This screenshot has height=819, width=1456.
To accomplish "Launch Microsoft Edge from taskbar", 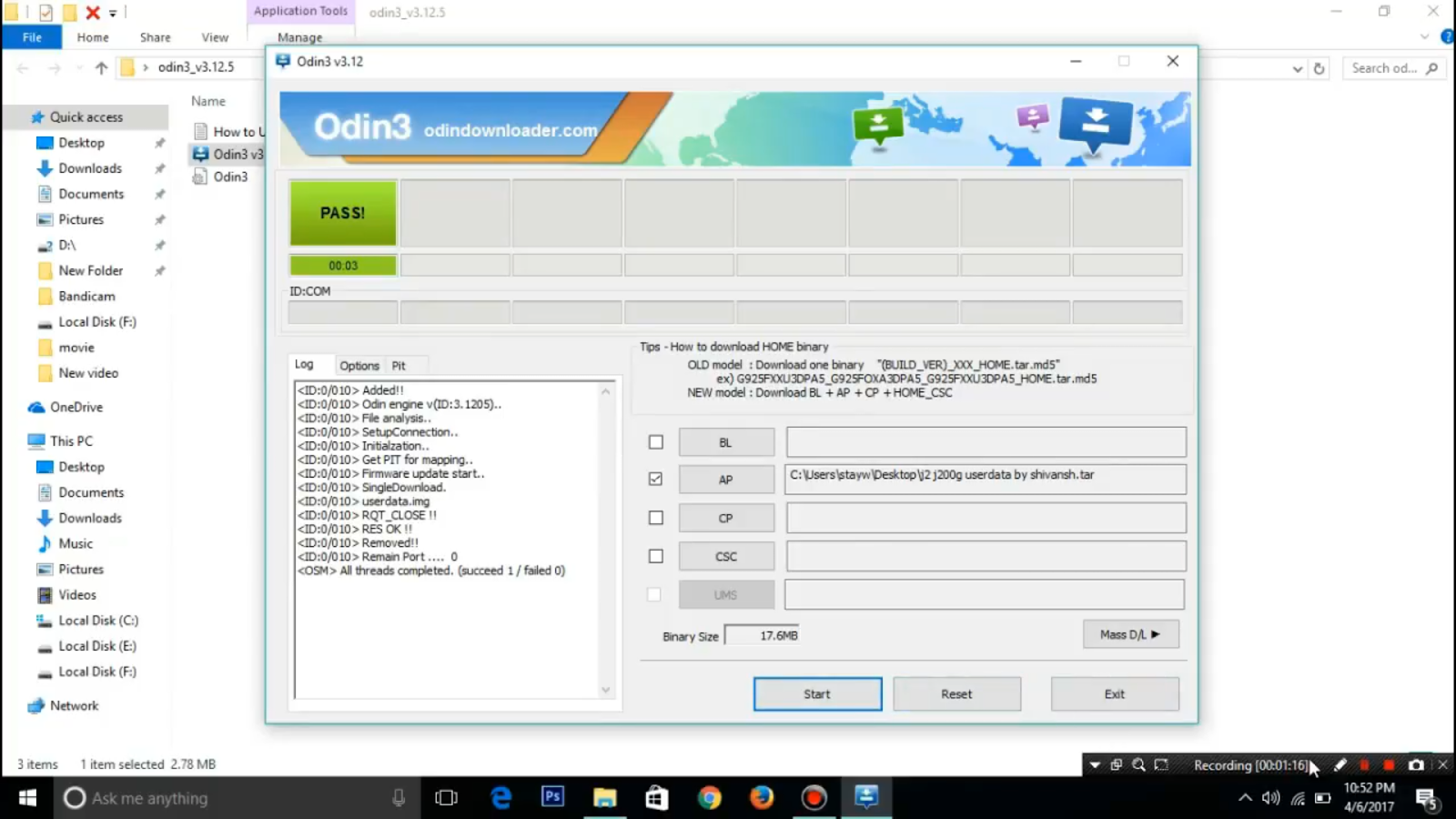I will click(x=500, y=798).
